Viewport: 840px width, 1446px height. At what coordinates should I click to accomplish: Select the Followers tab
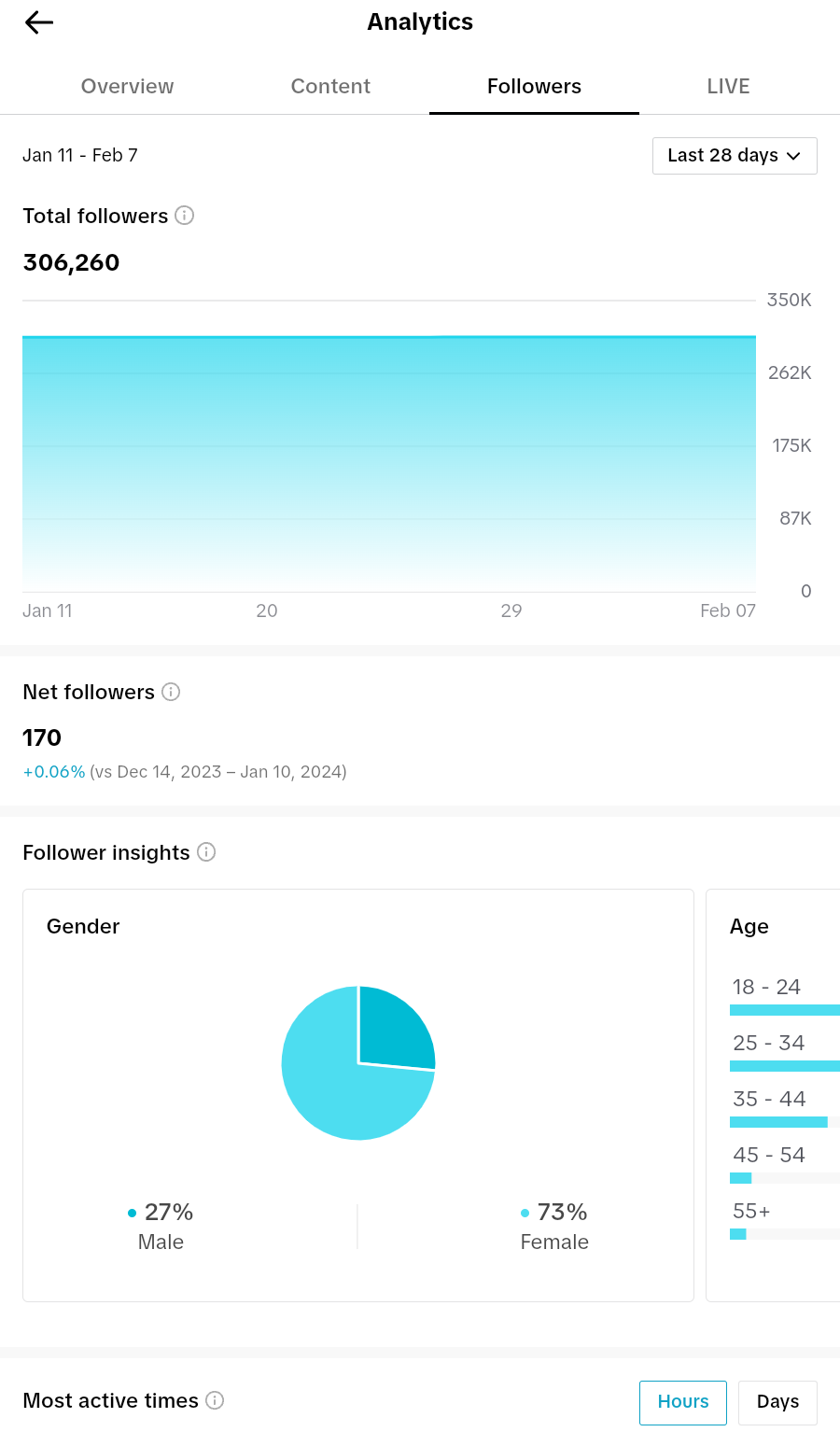(x=534, y=86)
